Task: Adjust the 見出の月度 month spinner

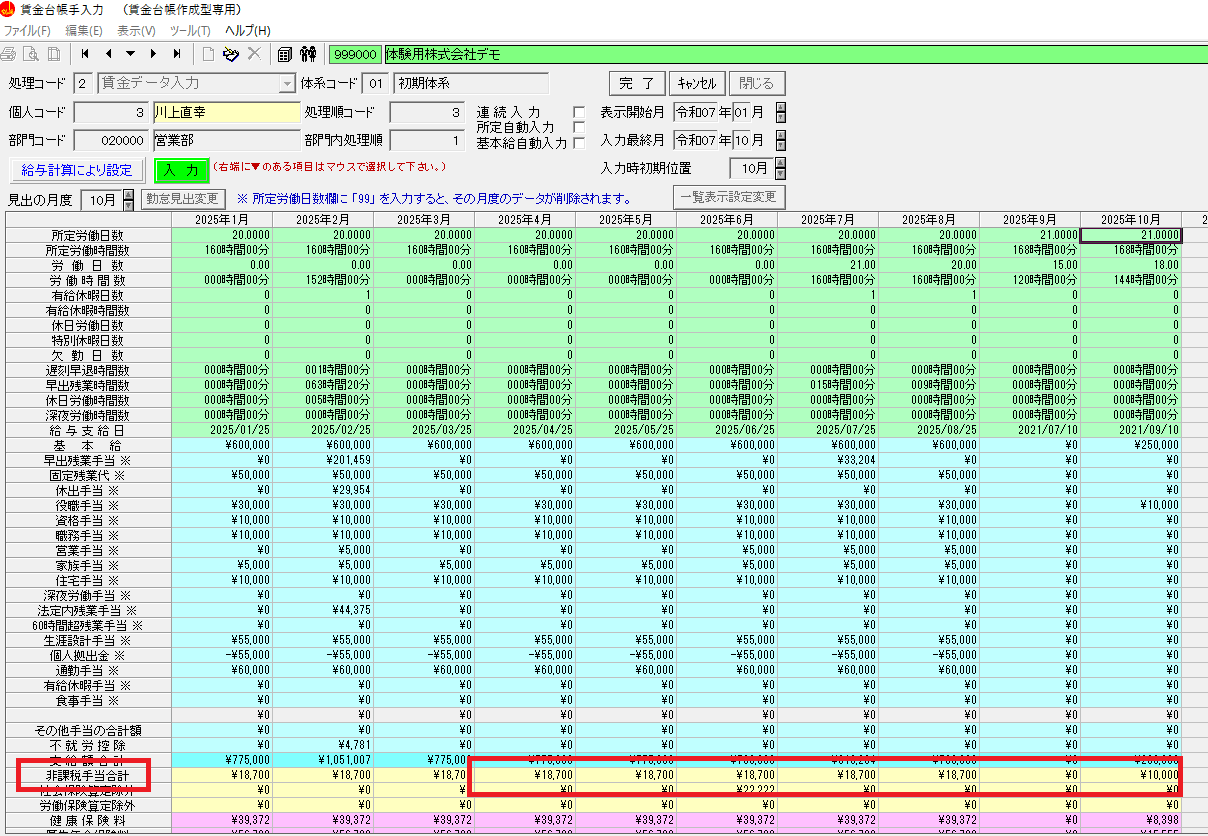Action: click(128, 200)
